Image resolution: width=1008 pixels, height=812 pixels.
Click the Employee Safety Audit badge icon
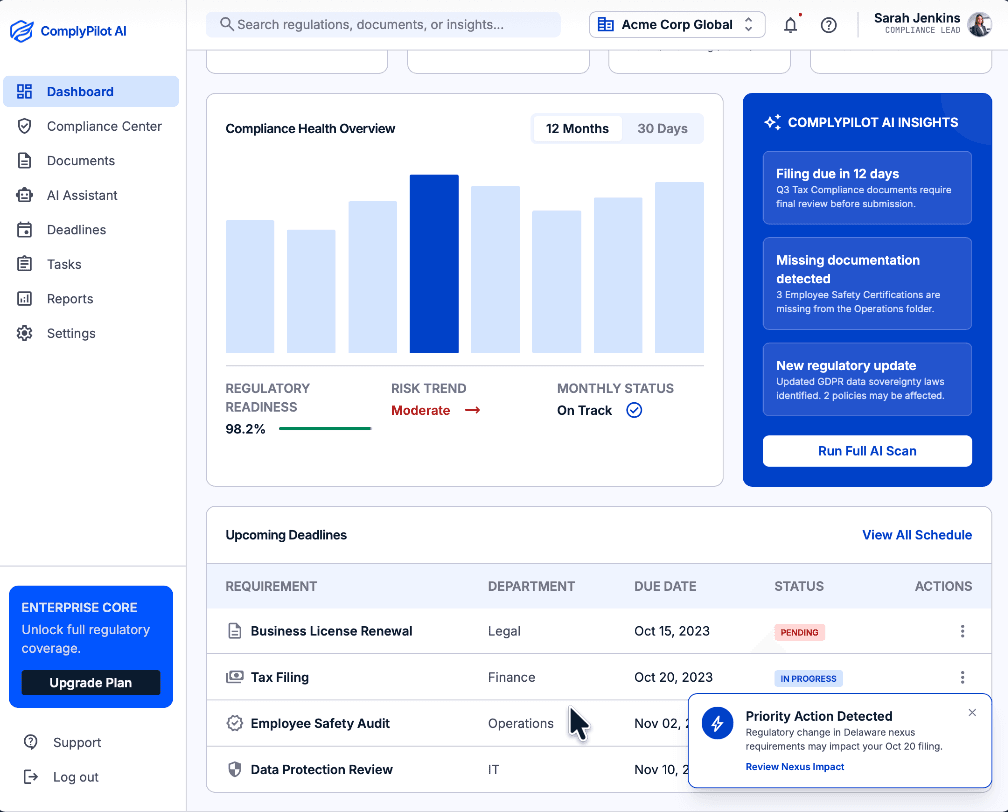click(x=235, y=723)
